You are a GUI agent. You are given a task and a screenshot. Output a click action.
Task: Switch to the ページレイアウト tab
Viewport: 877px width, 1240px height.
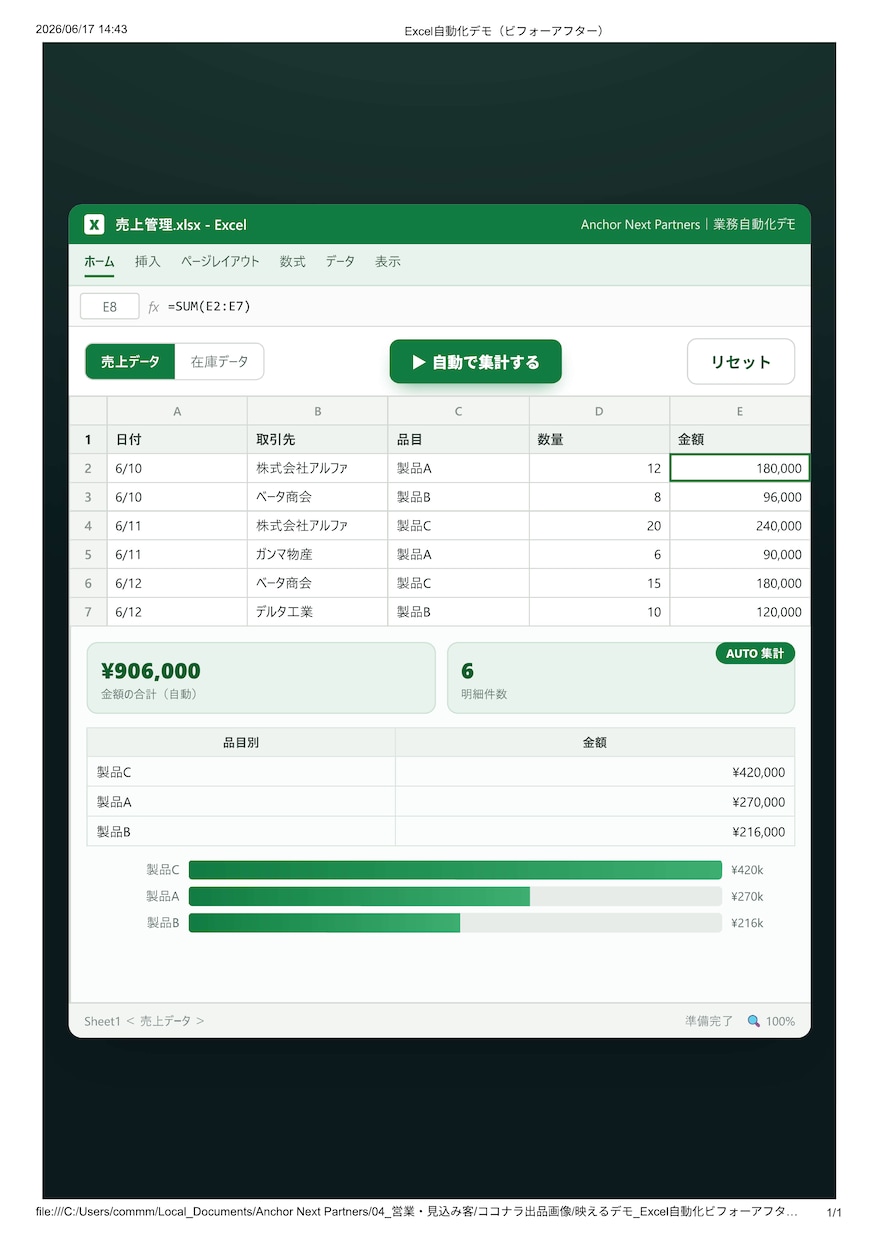pyautogui.click(x=220, y=262)
